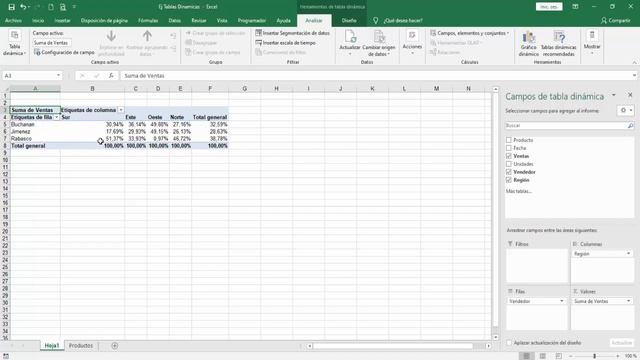Screen dimensions: 640x360
Task: Click Insertar Segmentación de datos
Action: 293,33
